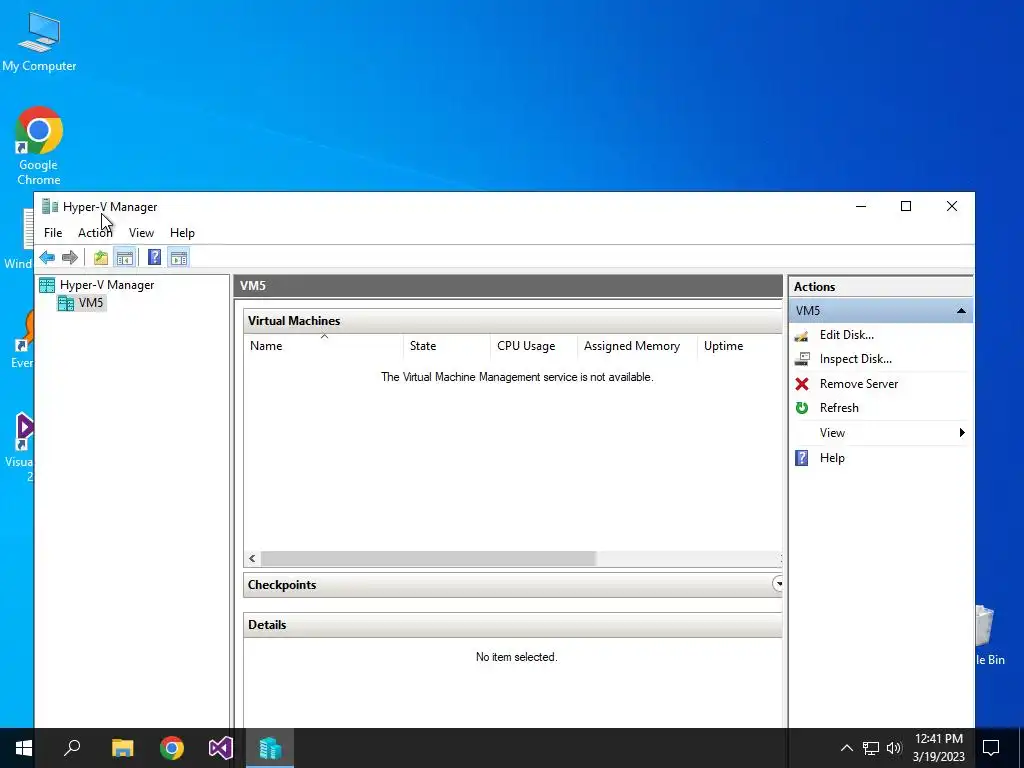The width and height of the screenshot is (1024, 768).
Task: Open Help from the Actions pane
Action: [832, 458]
